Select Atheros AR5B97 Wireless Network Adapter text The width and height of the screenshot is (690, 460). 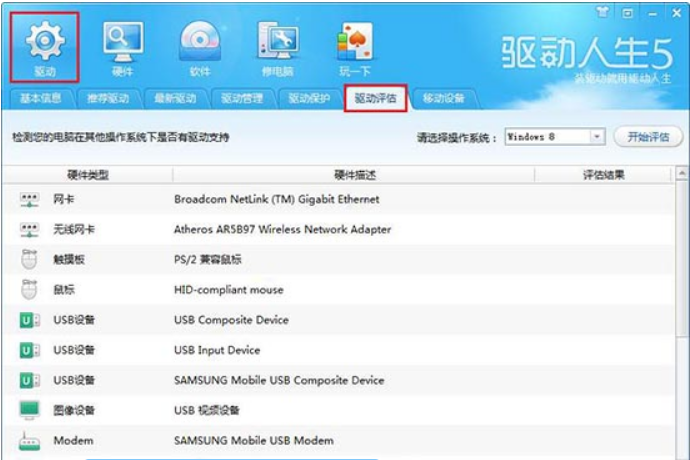click(283, 229)
